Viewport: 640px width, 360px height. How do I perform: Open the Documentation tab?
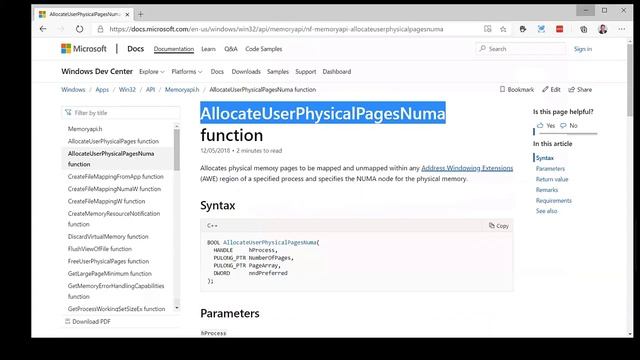174,49
